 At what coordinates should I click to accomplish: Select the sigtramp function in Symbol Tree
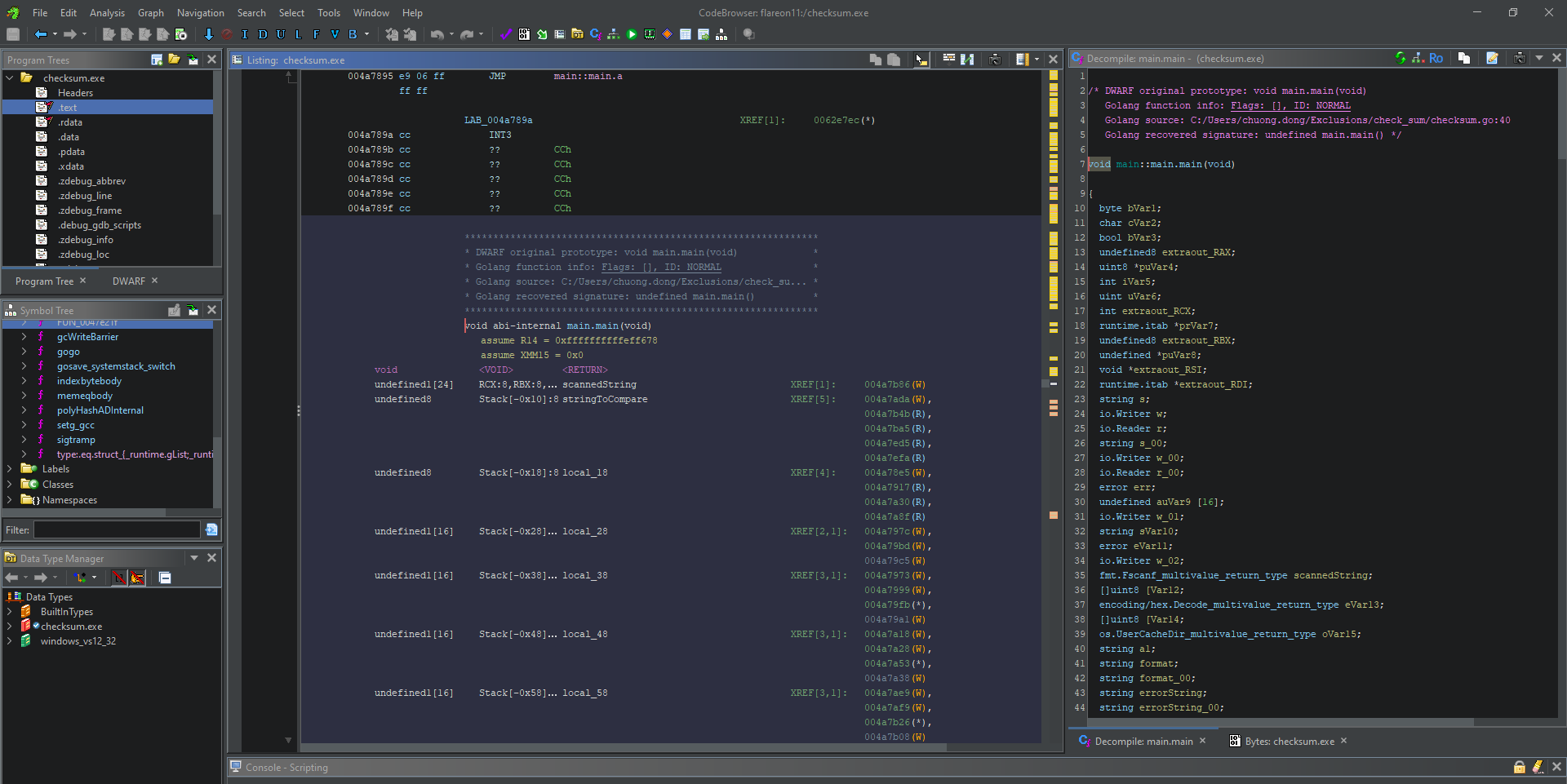tap(76, 440)
